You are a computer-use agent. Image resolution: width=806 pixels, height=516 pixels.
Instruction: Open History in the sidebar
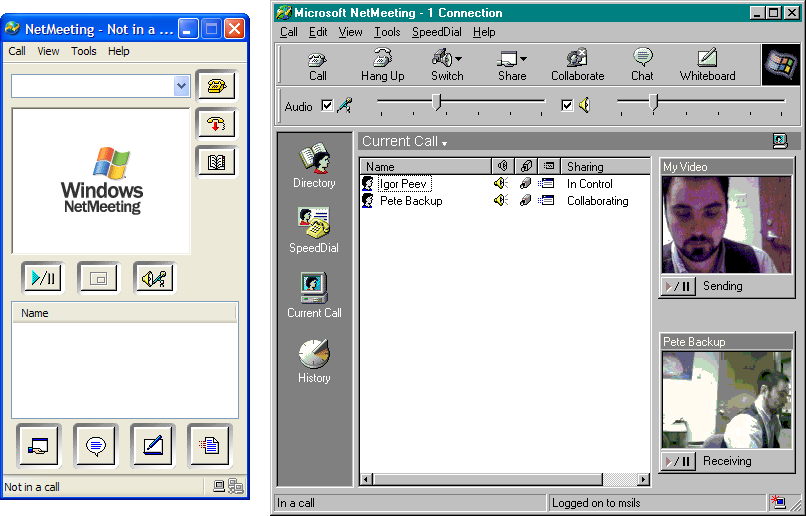click(x=314, y=361)
